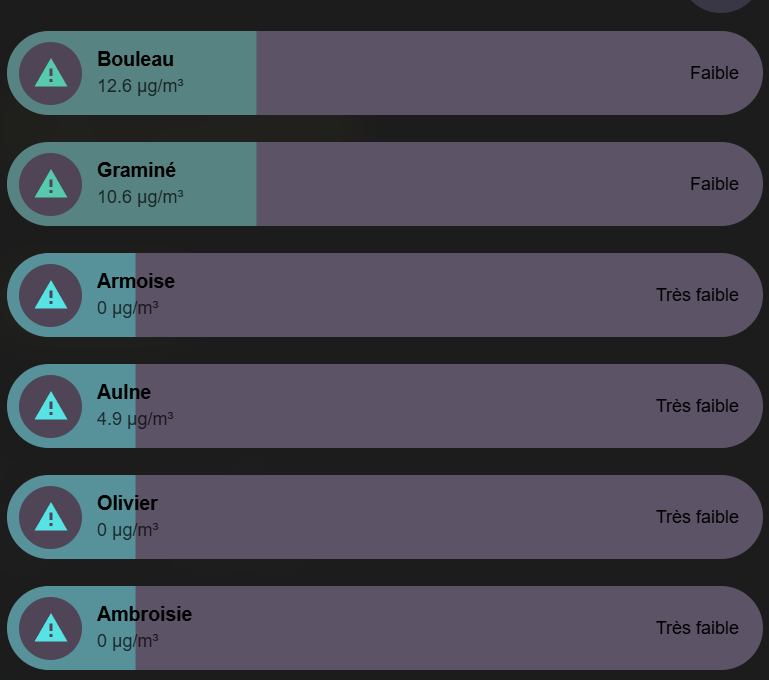This screenshot has width=769, height=680.
Task: Select the Armoise pollen name
Action: [136, 281]
